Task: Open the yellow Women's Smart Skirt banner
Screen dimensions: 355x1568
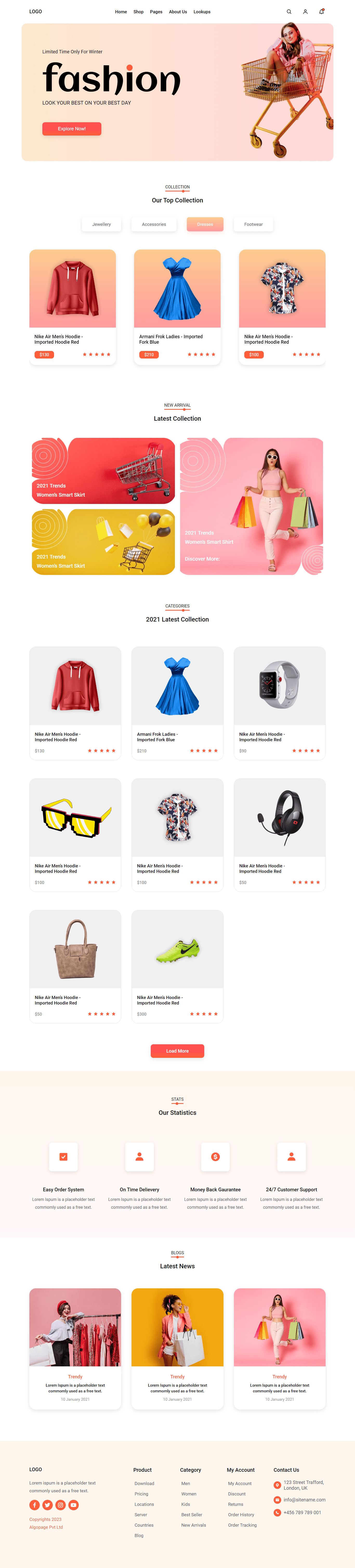Action: coord(103,542)
